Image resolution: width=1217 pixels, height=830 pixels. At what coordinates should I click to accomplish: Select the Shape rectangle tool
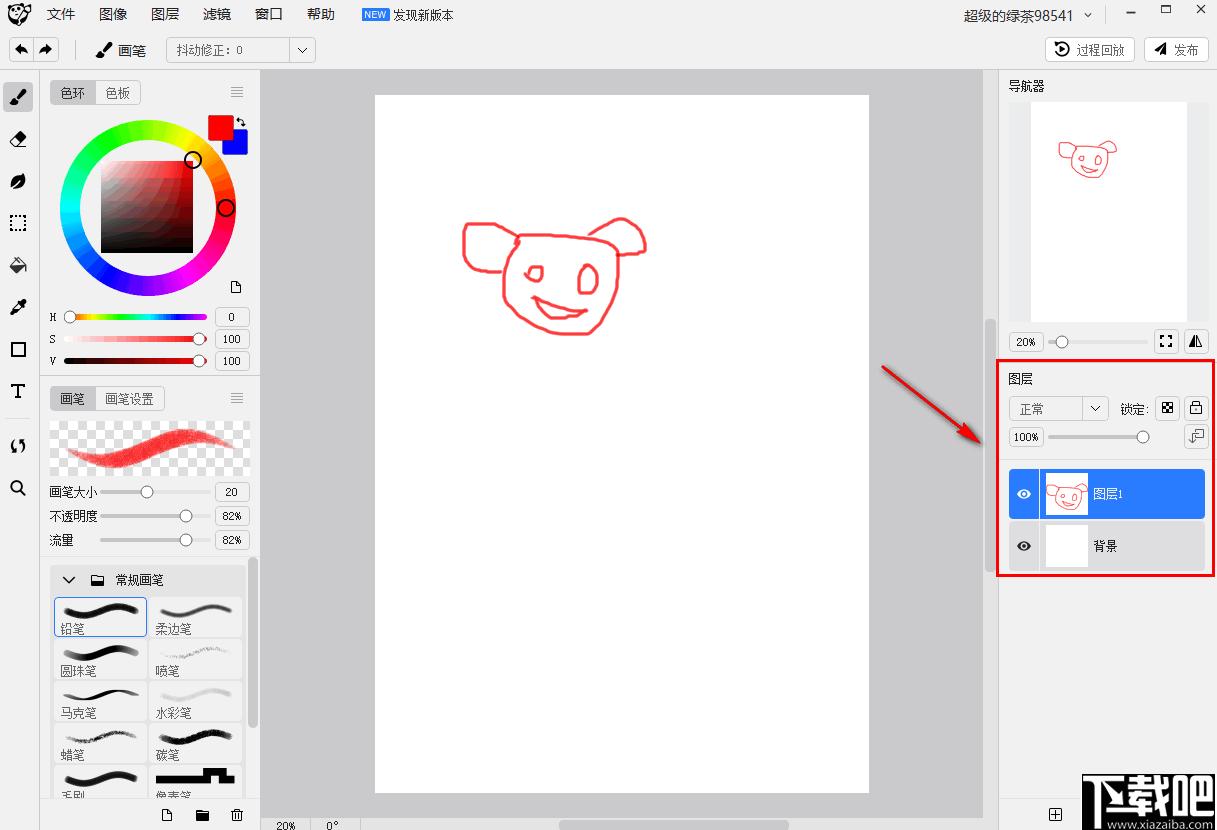[18, 349]
